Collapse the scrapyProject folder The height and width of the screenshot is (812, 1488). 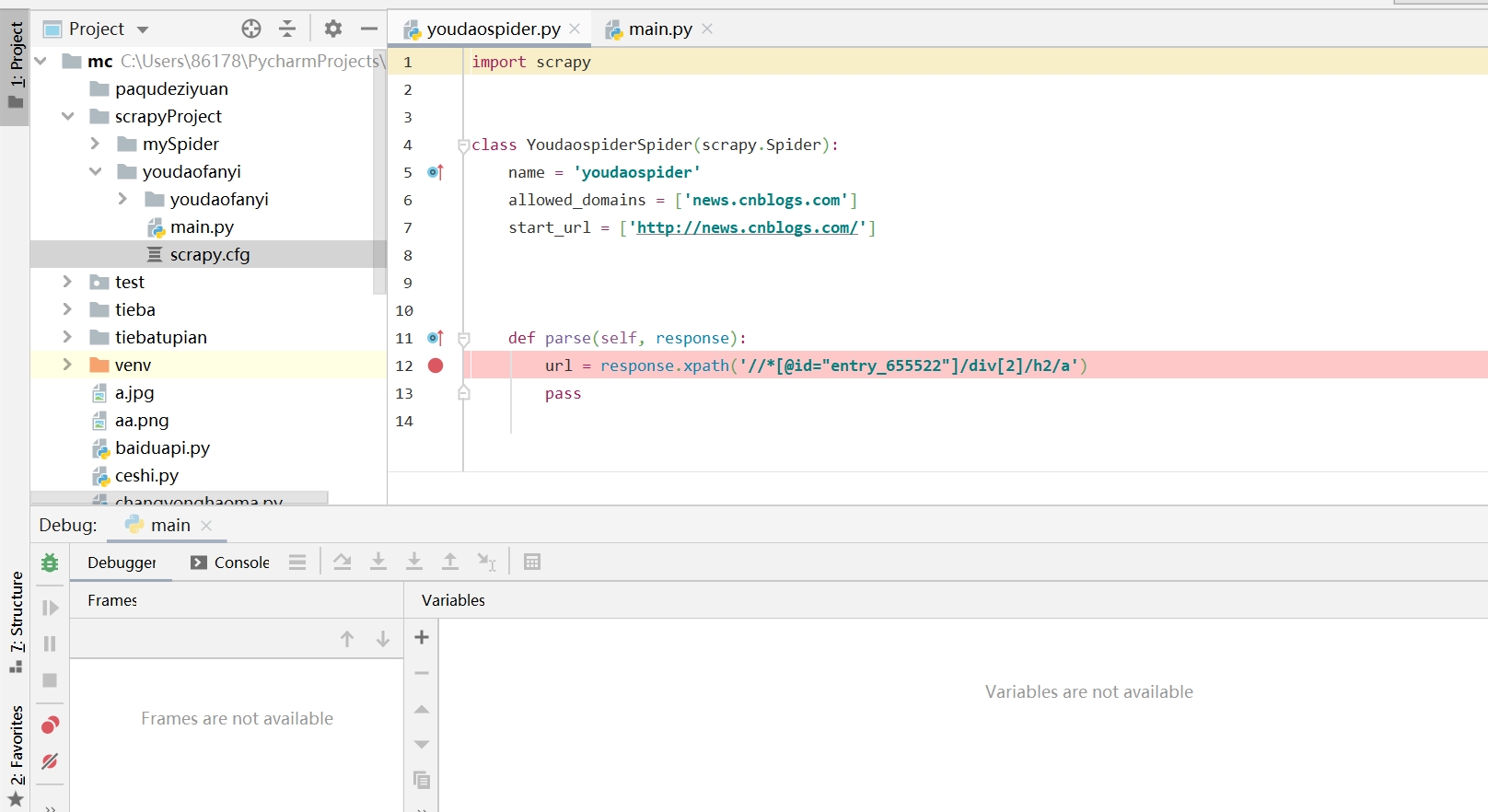tap(67, 116)
